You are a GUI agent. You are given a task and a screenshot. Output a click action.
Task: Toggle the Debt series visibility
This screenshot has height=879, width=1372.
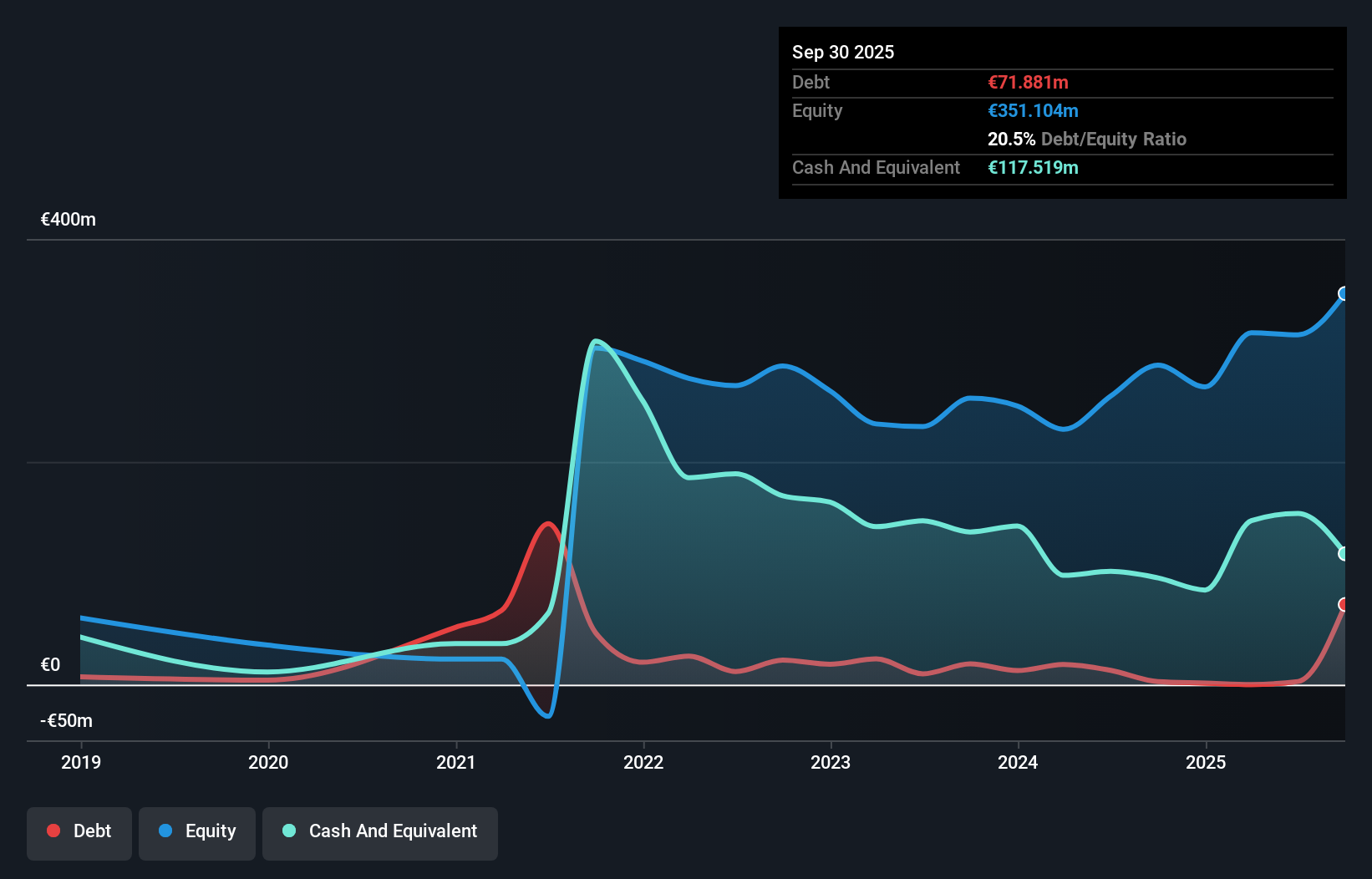click(x=79, y=832)
